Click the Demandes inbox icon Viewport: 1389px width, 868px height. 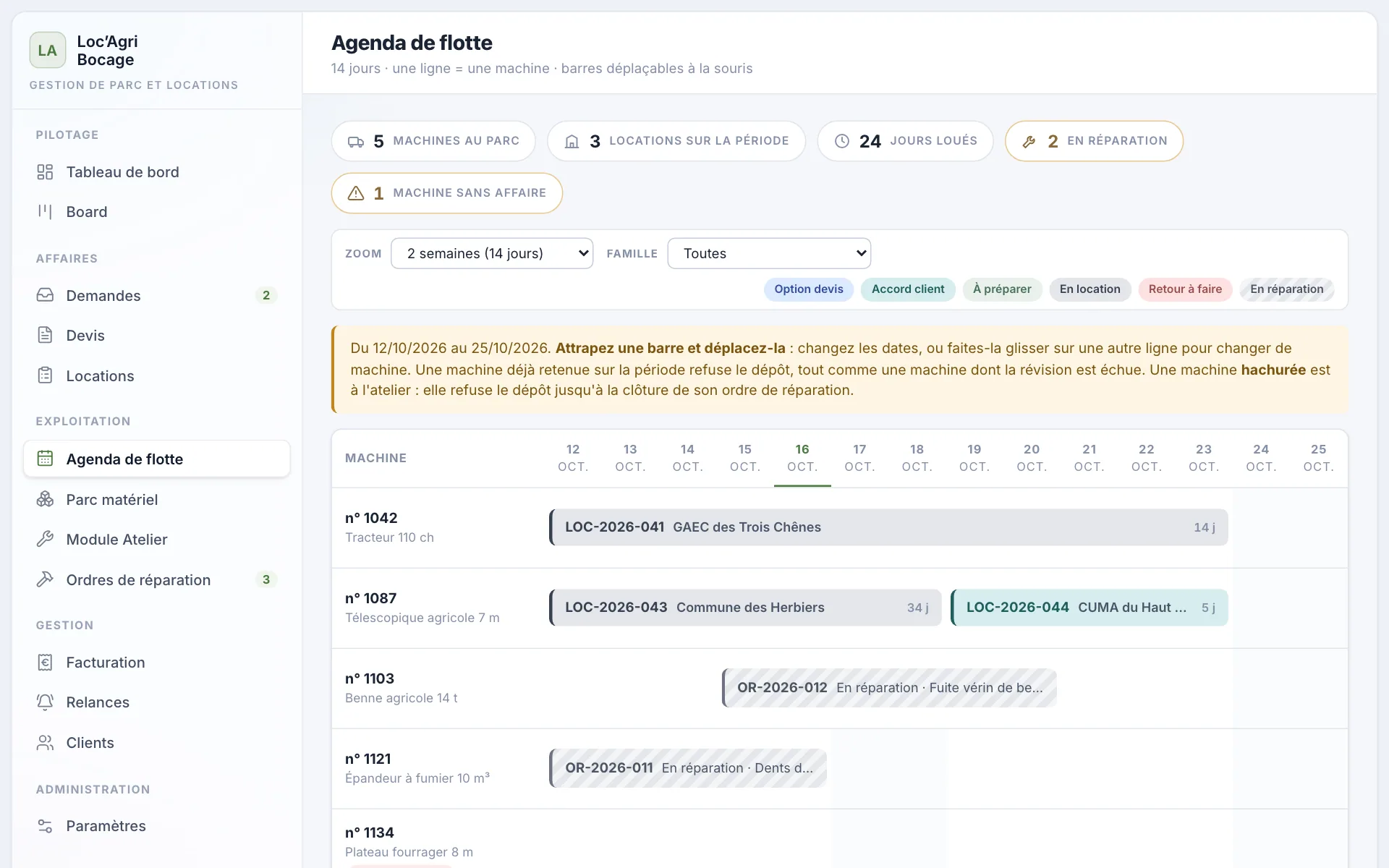click(x=45, y=295)
